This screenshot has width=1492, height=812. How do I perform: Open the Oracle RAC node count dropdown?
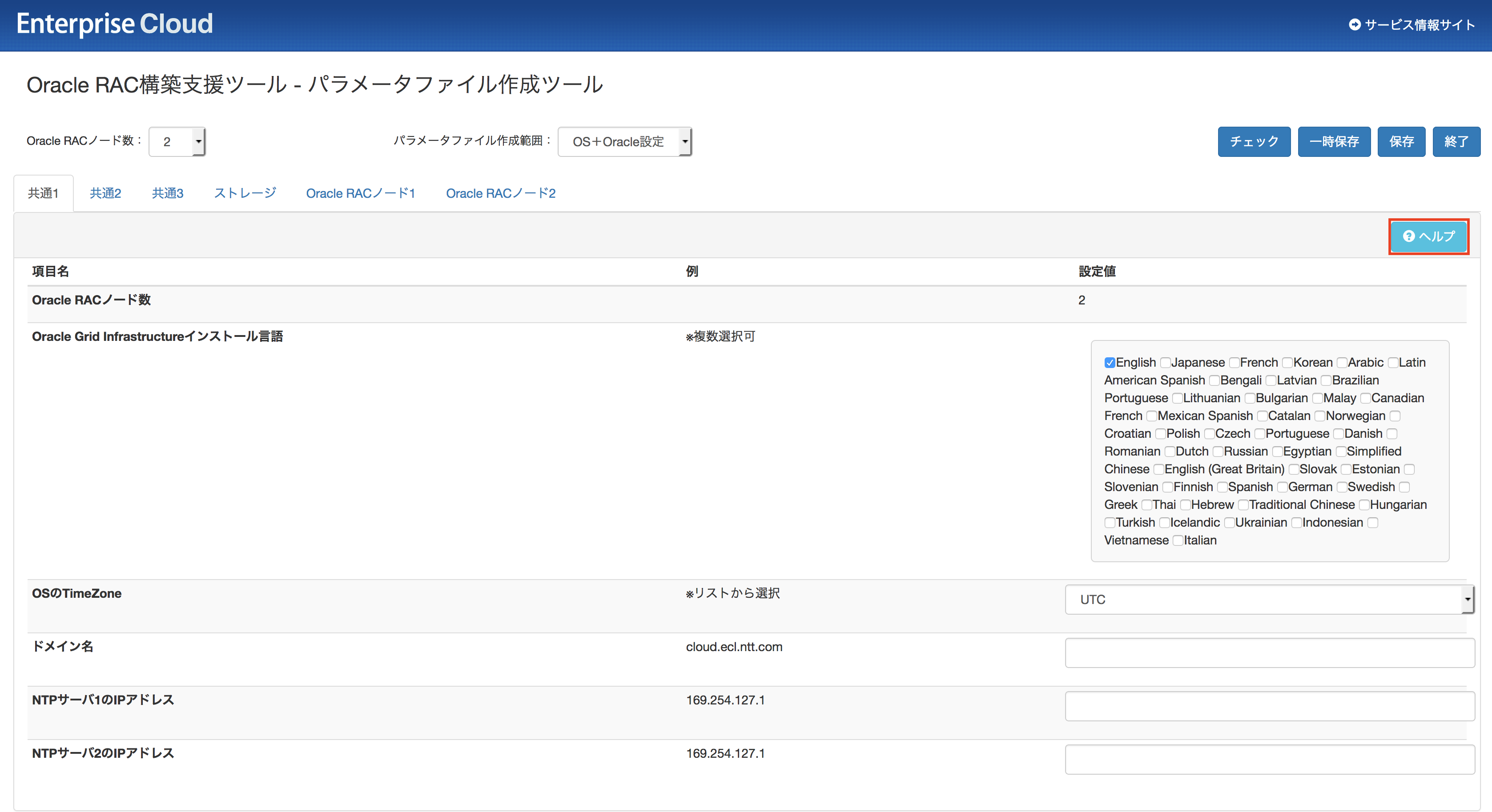[177, 142]
